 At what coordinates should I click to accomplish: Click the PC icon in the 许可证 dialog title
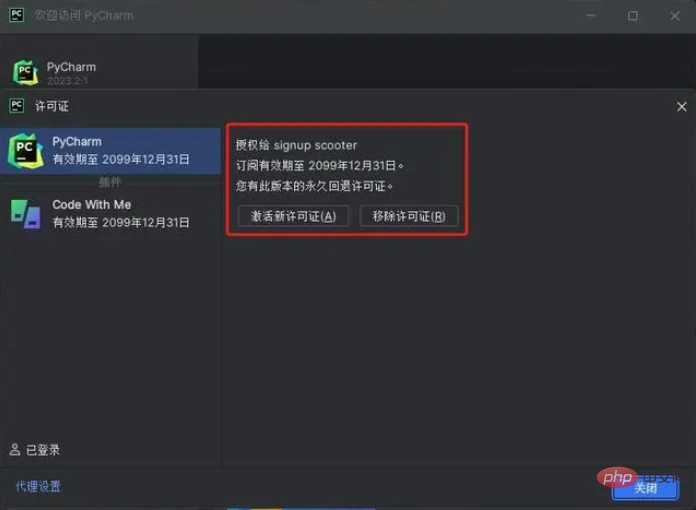click(17, 105)
